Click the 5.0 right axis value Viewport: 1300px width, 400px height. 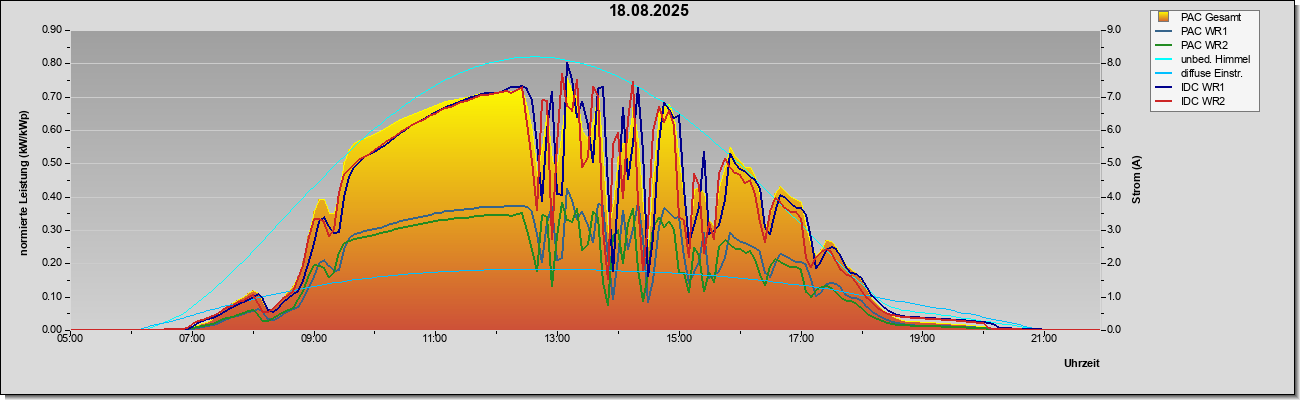(x=1111, y=163)
